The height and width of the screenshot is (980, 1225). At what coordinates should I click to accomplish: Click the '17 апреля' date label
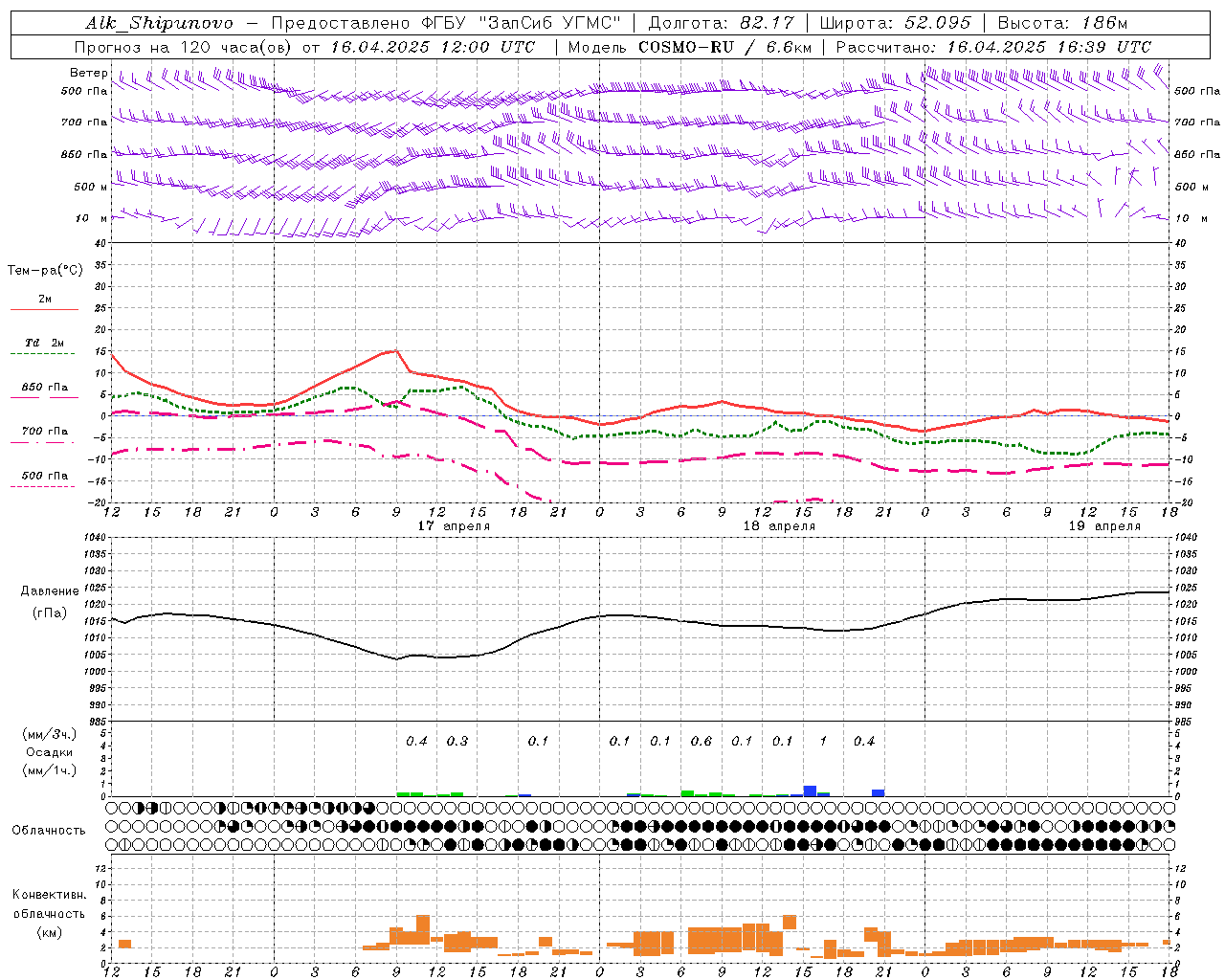pyautogui.click(x=454, y=526)
